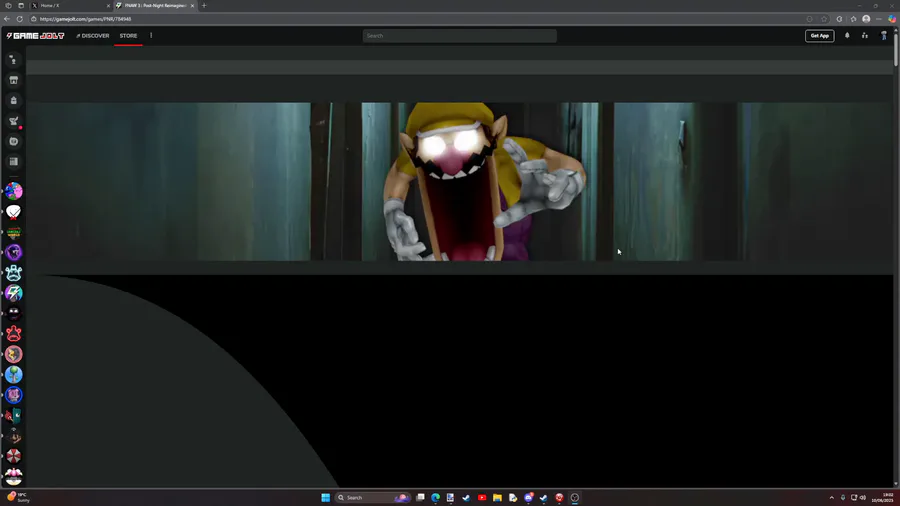Focus the Game Jolt search field
The width and height of the screenshot is (900, 506).
coord(459,36)
